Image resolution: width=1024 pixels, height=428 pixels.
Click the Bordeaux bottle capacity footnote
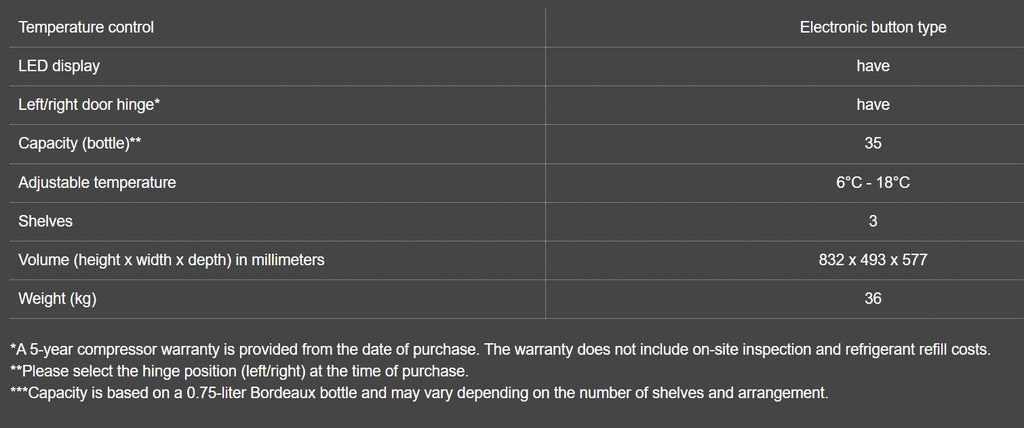pos(419,393)
